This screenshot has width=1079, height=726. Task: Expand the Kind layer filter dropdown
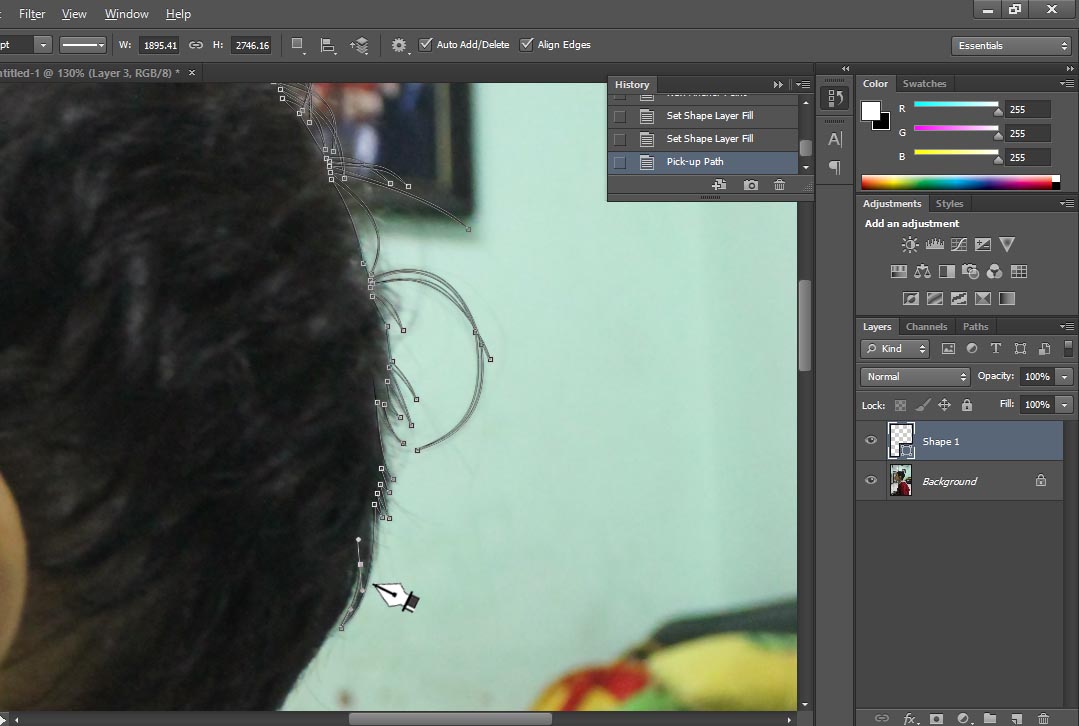point(893,348)
